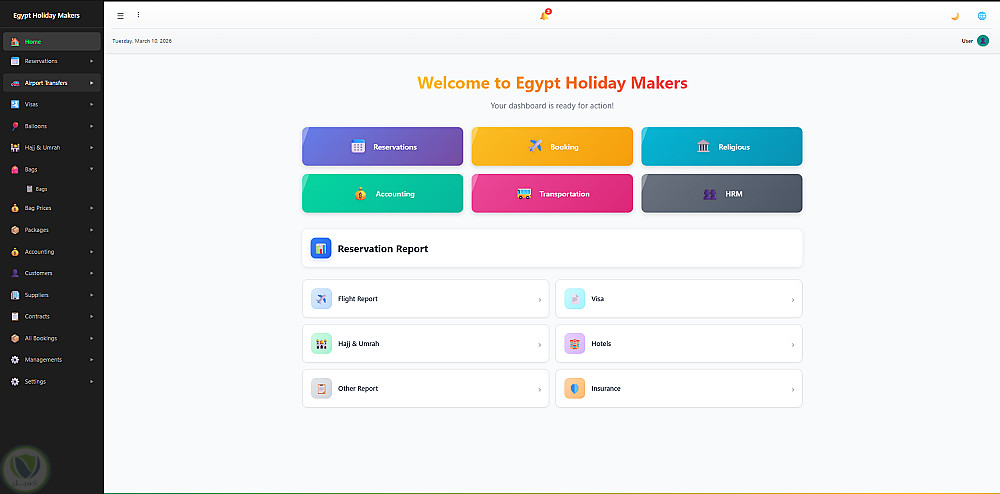Open the Religious tile
Viewport: 1000px width, 494px height.
click(722, 147)
